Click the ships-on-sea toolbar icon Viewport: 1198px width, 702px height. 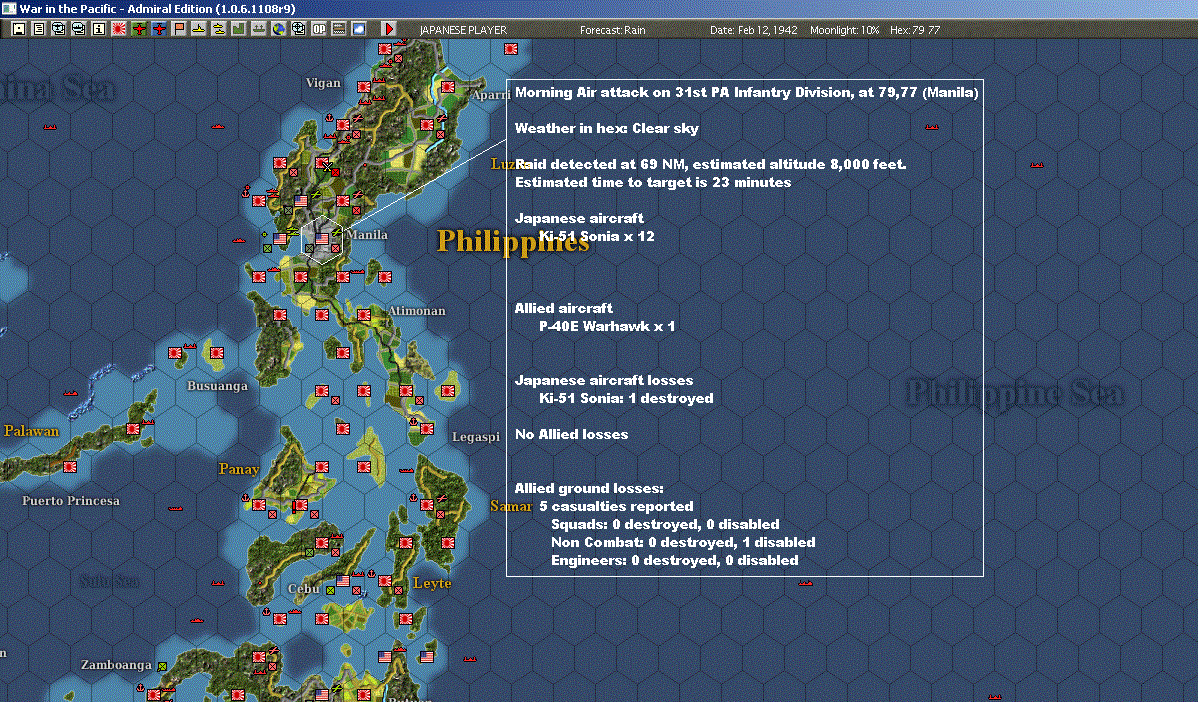point(258,29)
